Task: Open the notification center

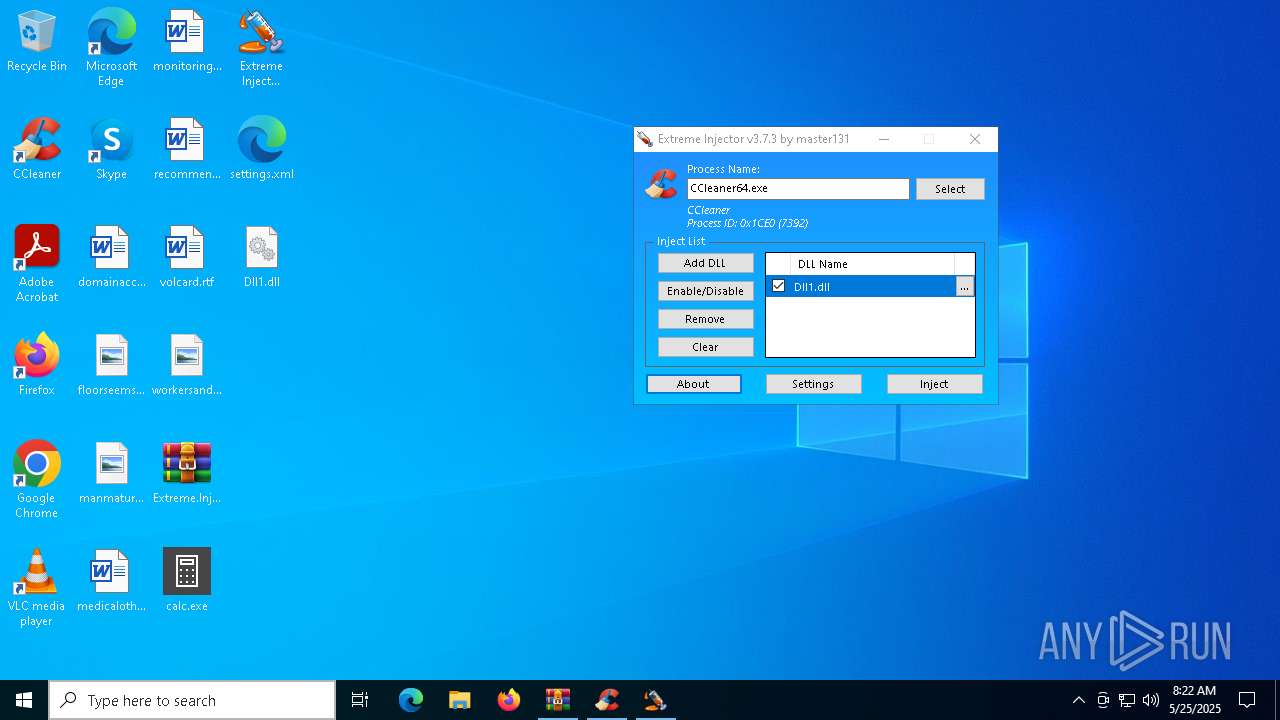Action: pos(1247,700)
